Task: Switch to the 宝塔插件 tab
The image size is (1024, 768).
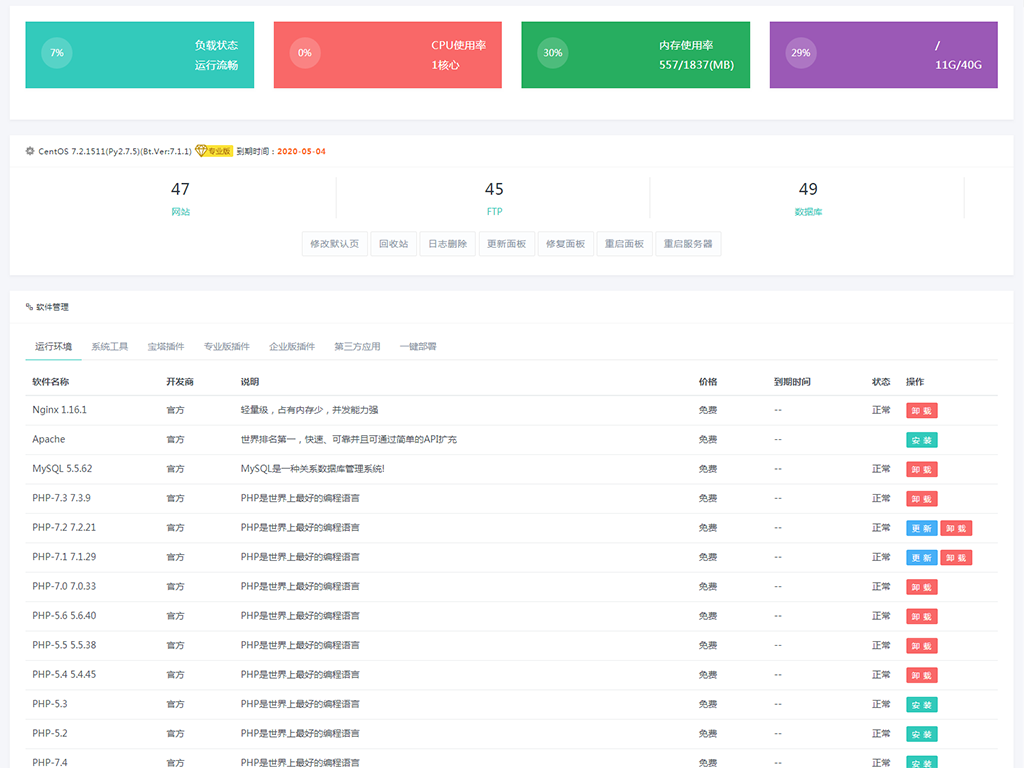Action: [166, 347]
